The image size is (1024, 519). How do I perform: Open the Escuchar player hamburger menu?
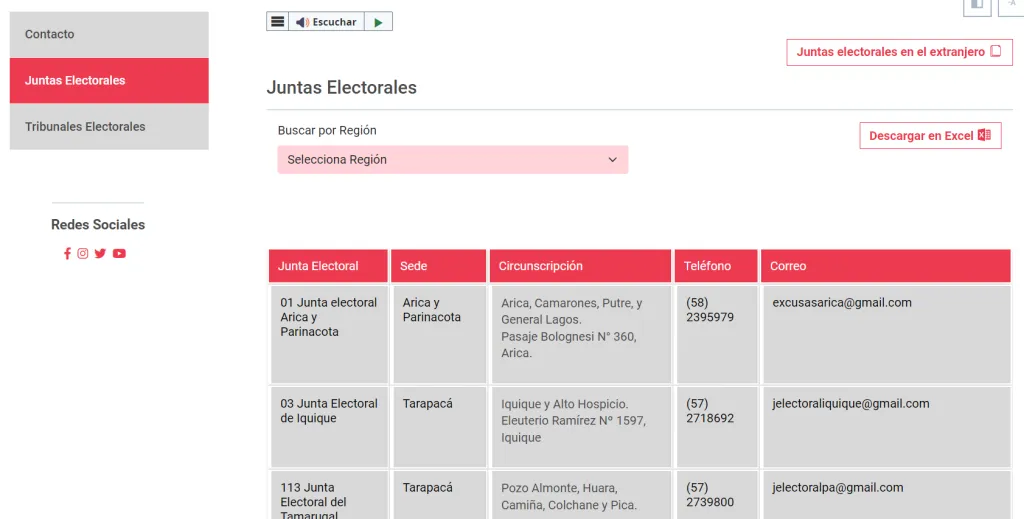pyautogui.click(x=278, y=22)
